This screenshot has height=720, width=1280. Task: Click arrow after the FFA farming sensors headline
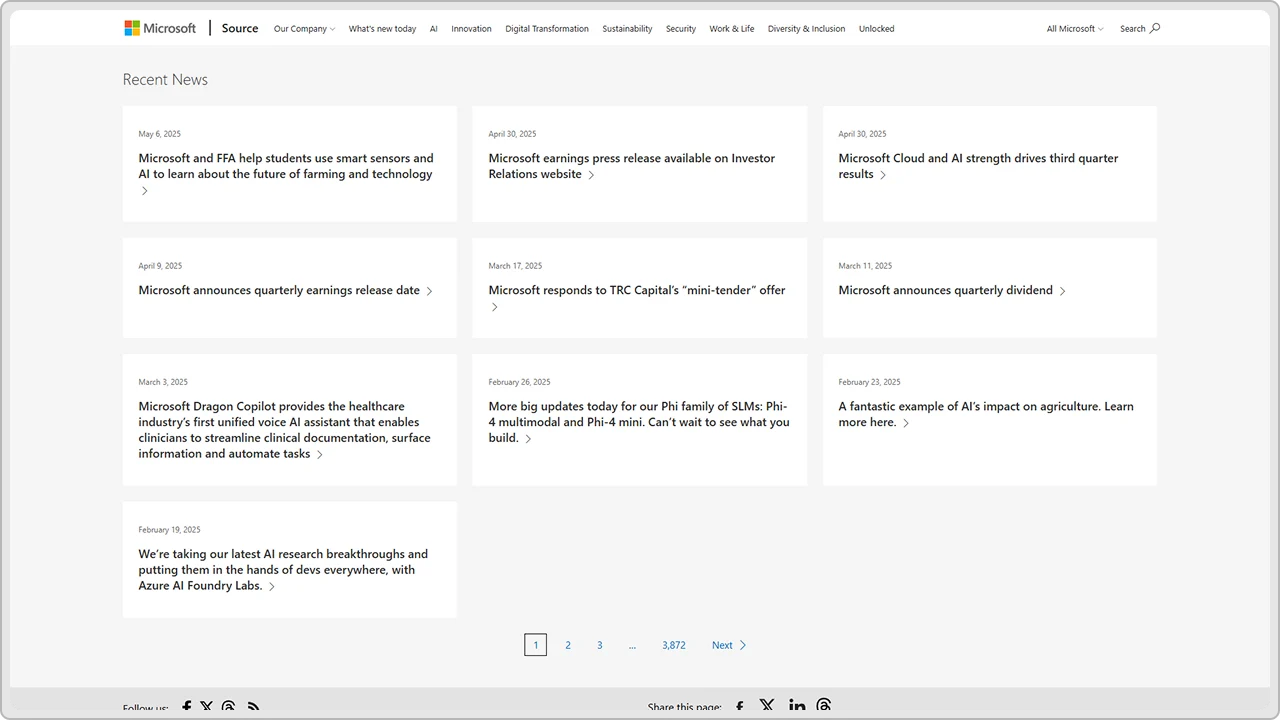tap(144, 191)
